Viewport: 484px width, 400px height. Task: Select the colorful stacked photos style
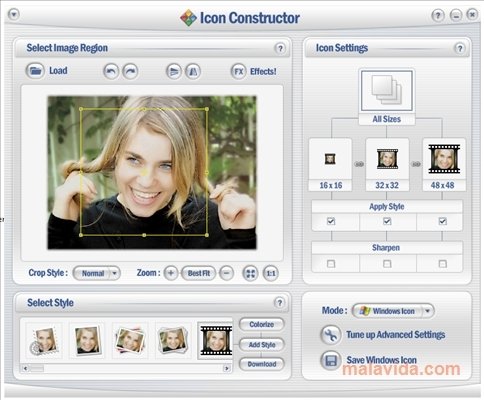coord(130,341)
